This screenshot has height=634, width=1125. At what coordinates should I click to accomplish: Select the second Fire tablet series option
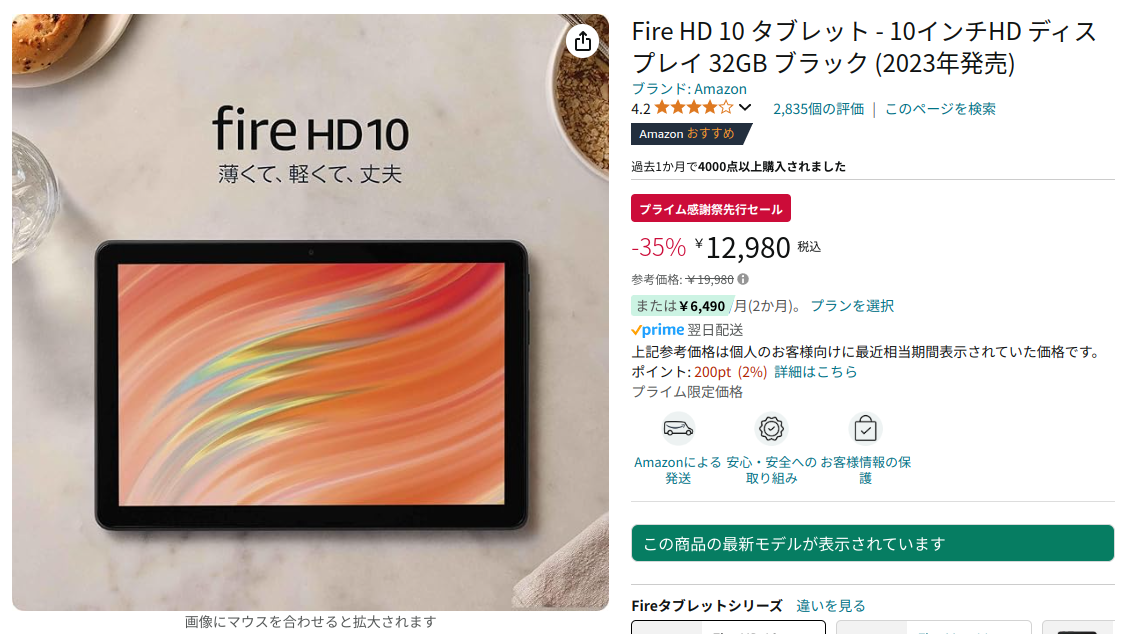click(x=933, y=628)
